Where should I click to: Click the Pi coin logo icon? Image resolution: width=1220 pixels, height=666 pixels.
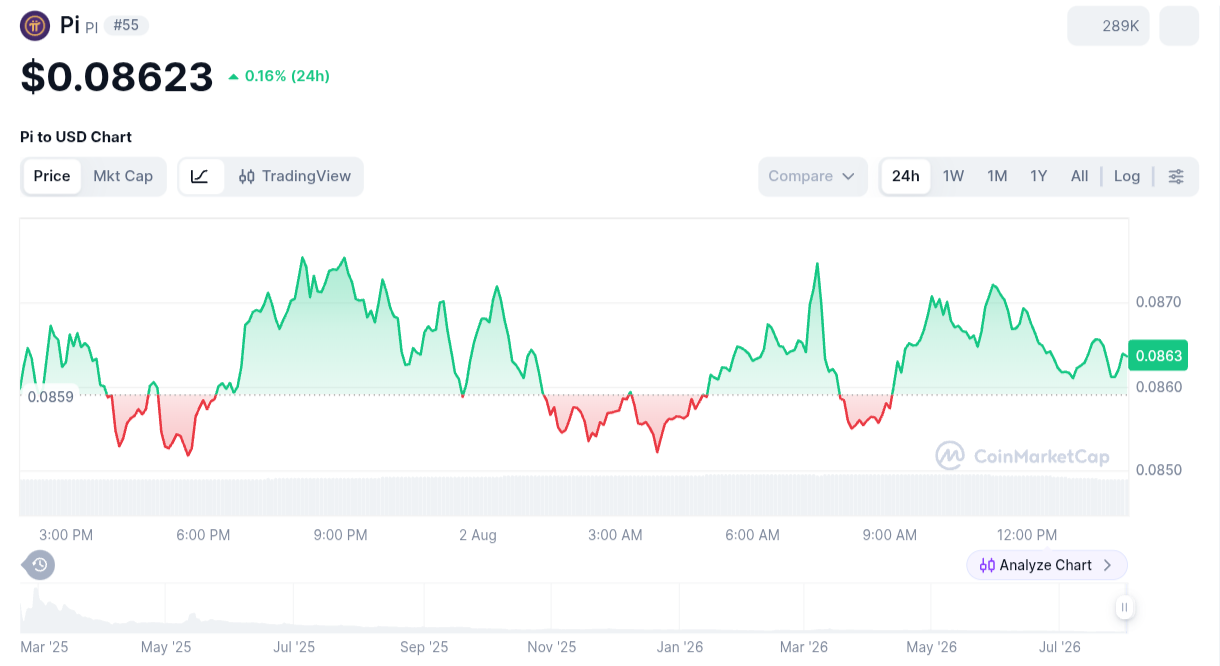point(35,25)
